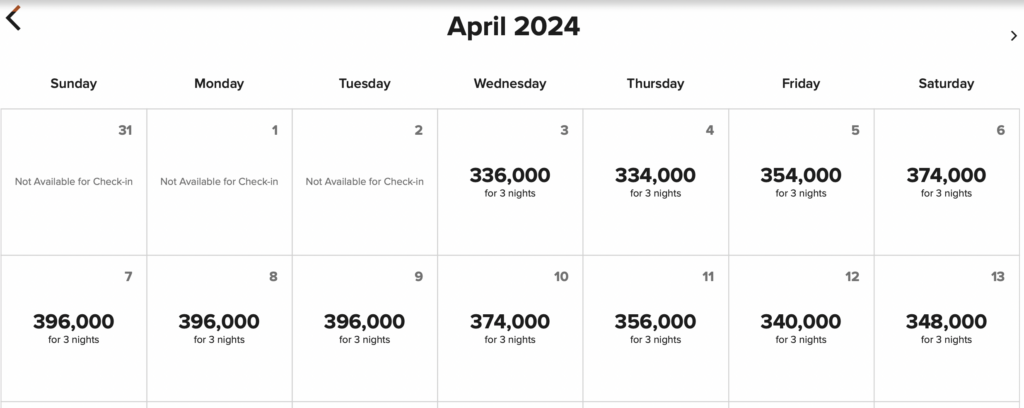Select April 3 for 336,000 points
Screen dimensions: 1024x408
[x=510, y=181]
